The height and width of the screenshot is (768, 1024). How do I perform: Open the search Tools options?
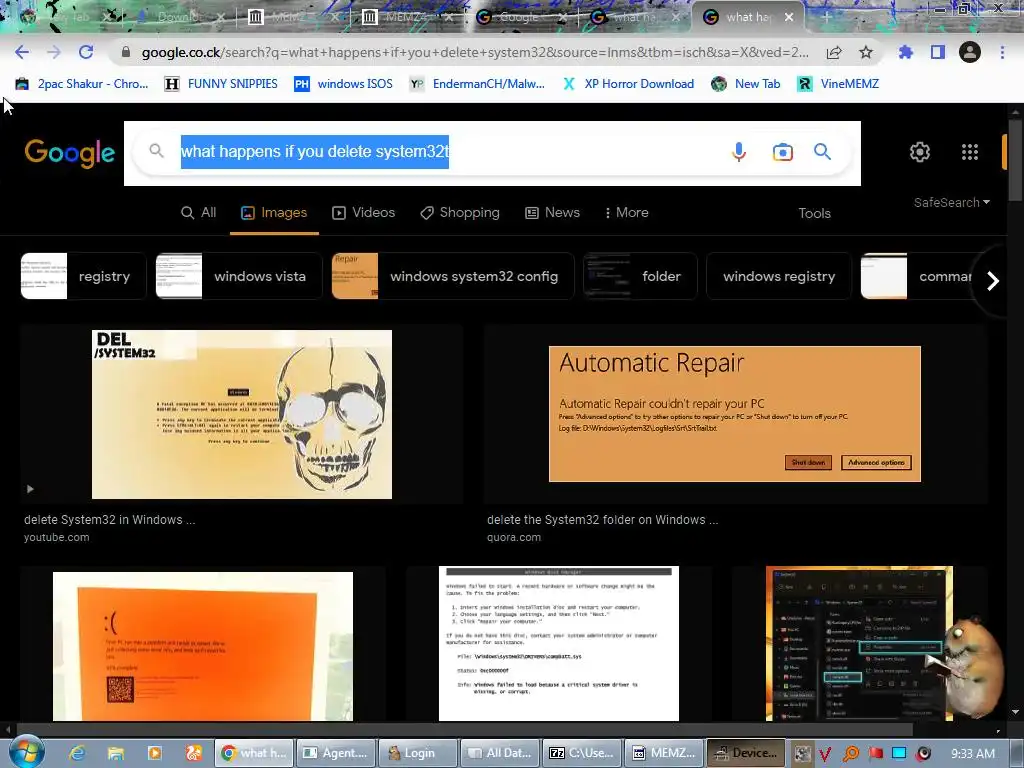814,214
